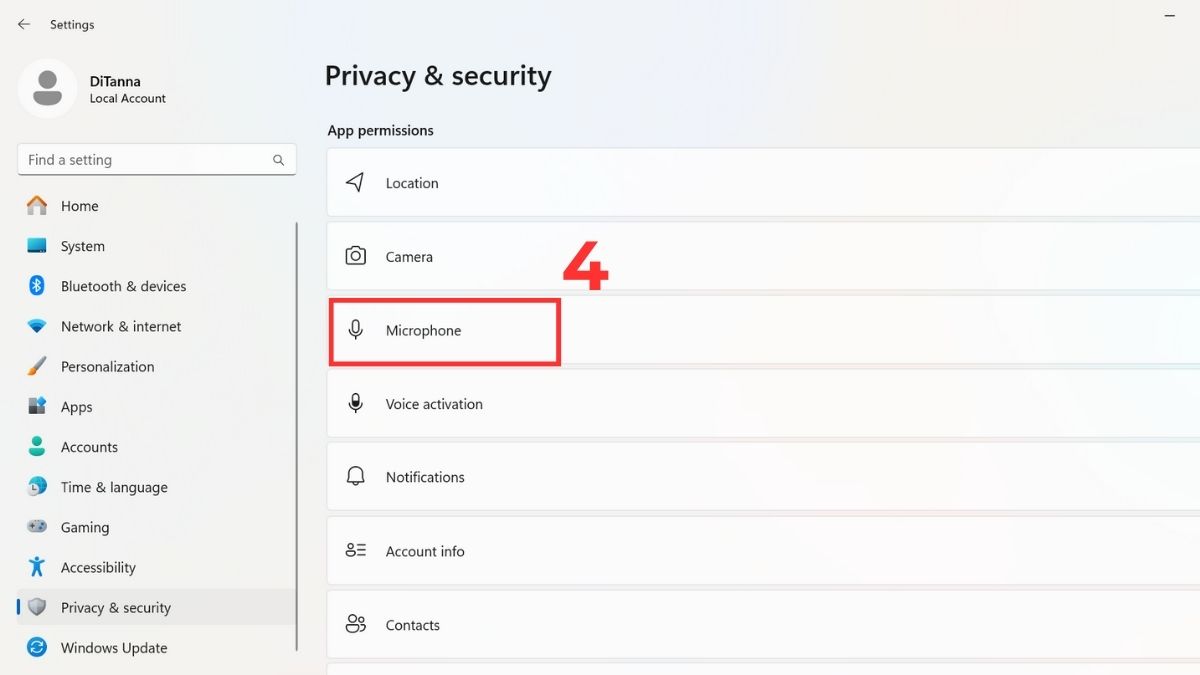Click the Account info icon
Viewport: 1200px width, 675px height.
(x=355, y=550)
